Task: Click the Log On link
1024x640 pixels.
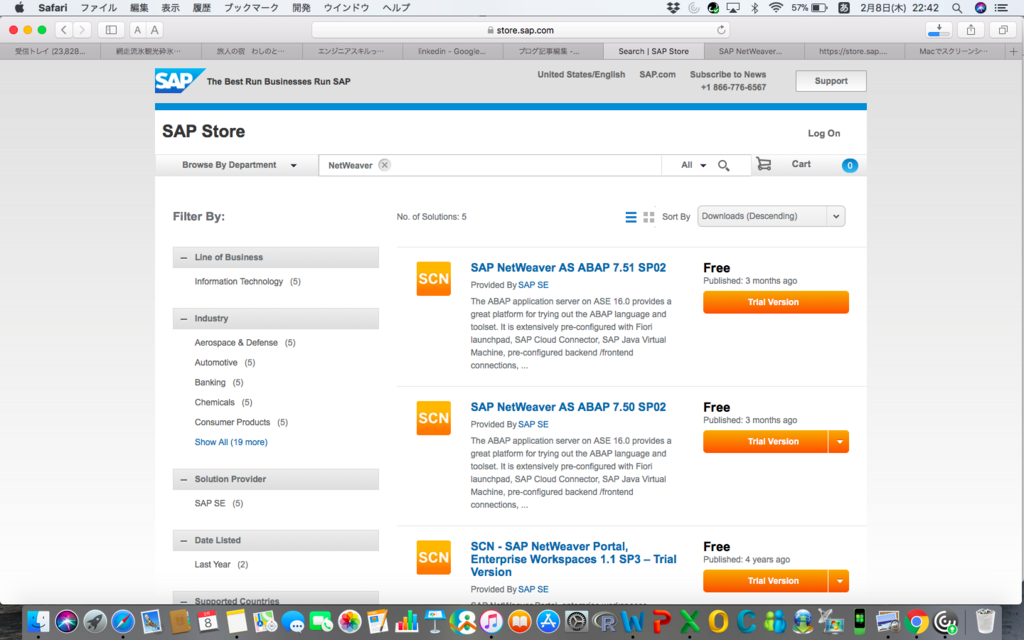Action: point(824,133)
